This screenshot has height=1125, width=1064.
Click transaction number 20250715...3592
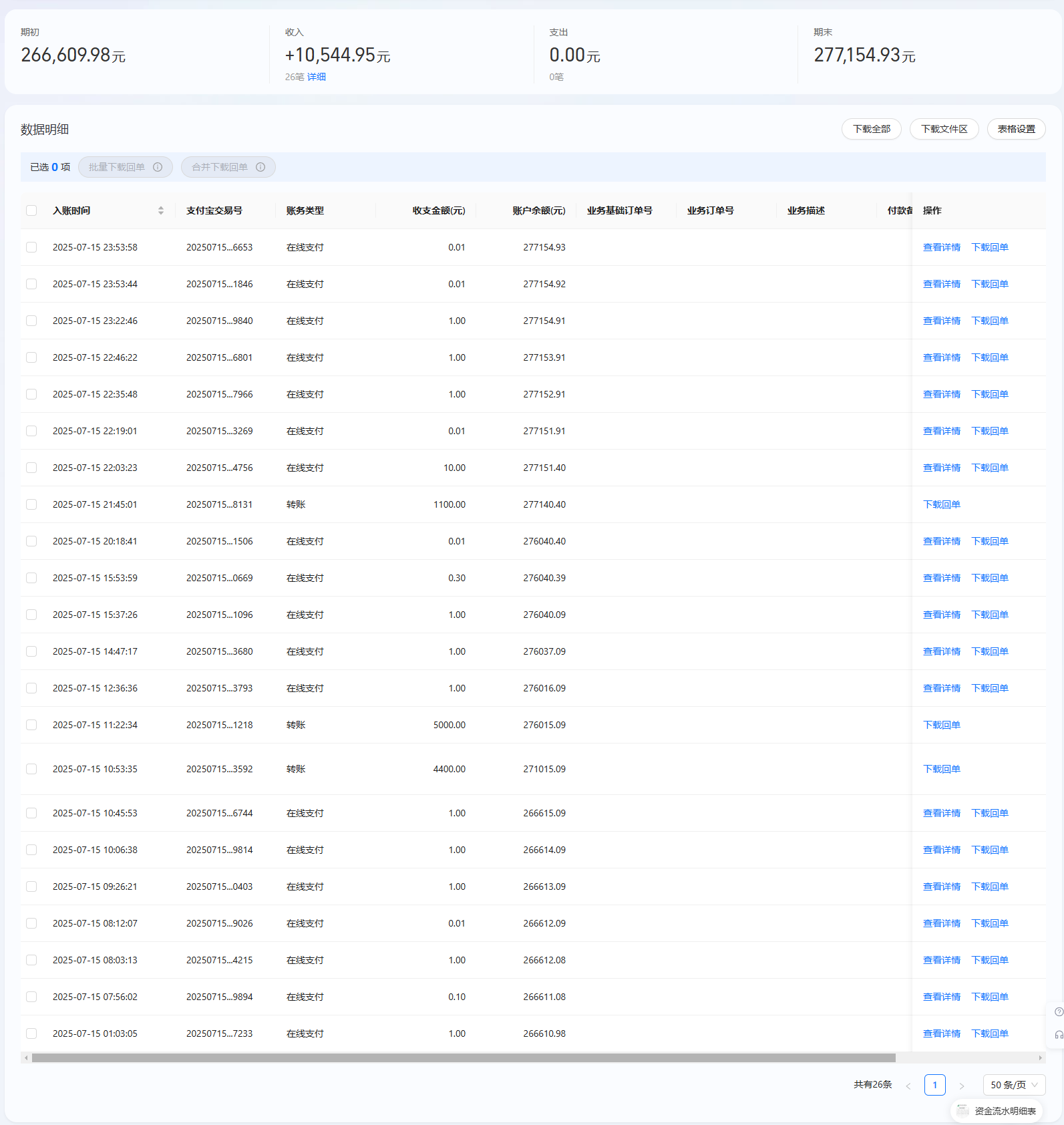220,769
